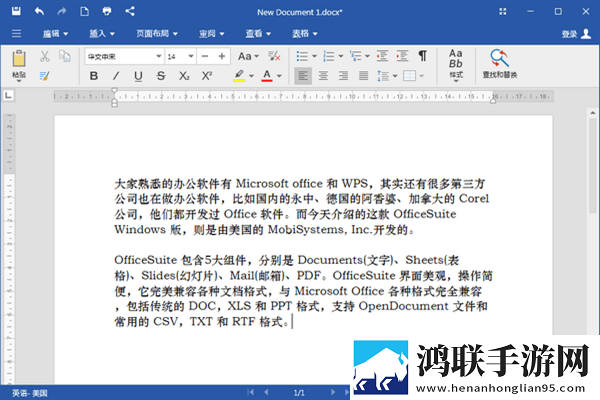This screenshot has width=600, height=400.
Task: Toggle Strikethrough formatting
Action: pyautogui.click(x=161, y=76)
